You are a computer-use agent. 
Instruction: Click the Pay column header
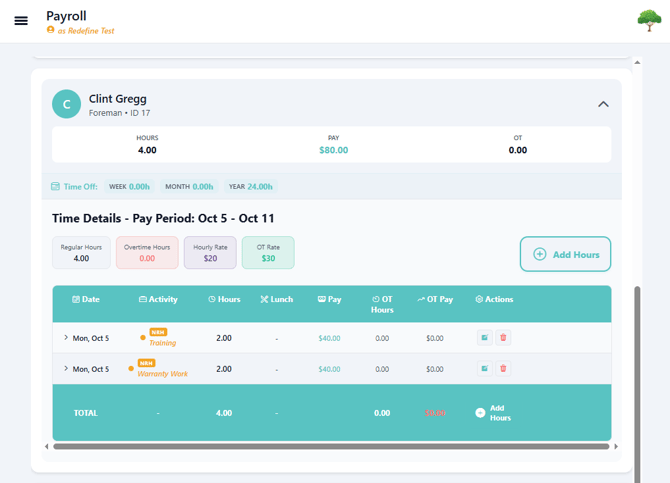[329, 299]
